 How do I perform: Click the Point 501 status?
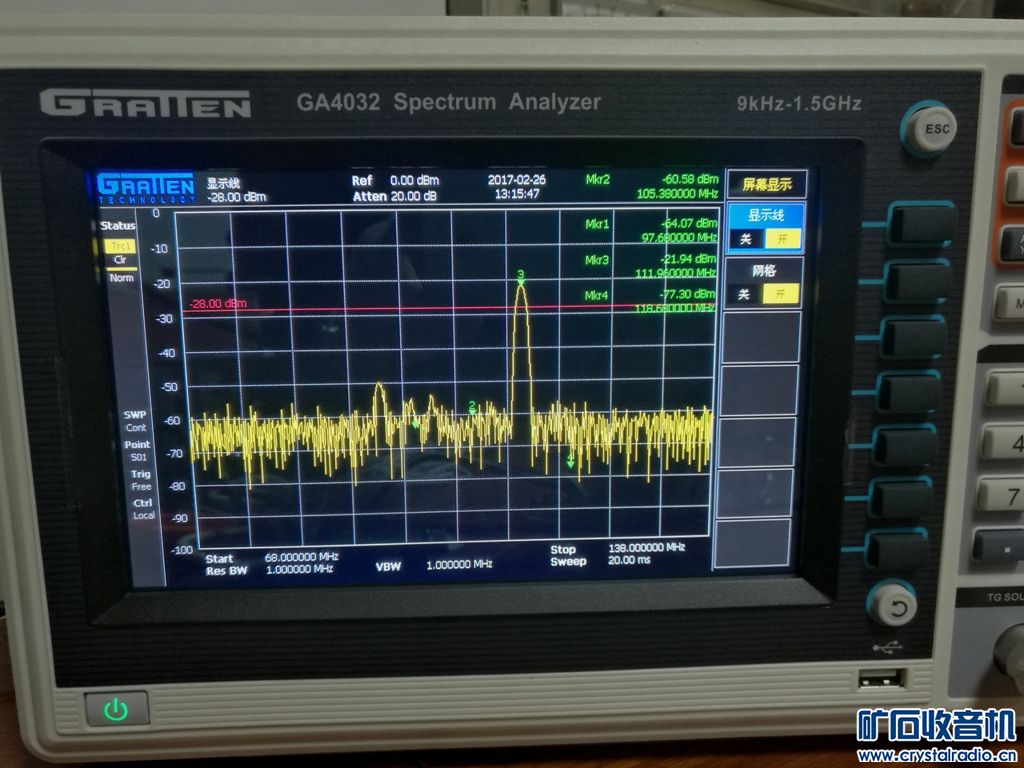click(138, 451)
